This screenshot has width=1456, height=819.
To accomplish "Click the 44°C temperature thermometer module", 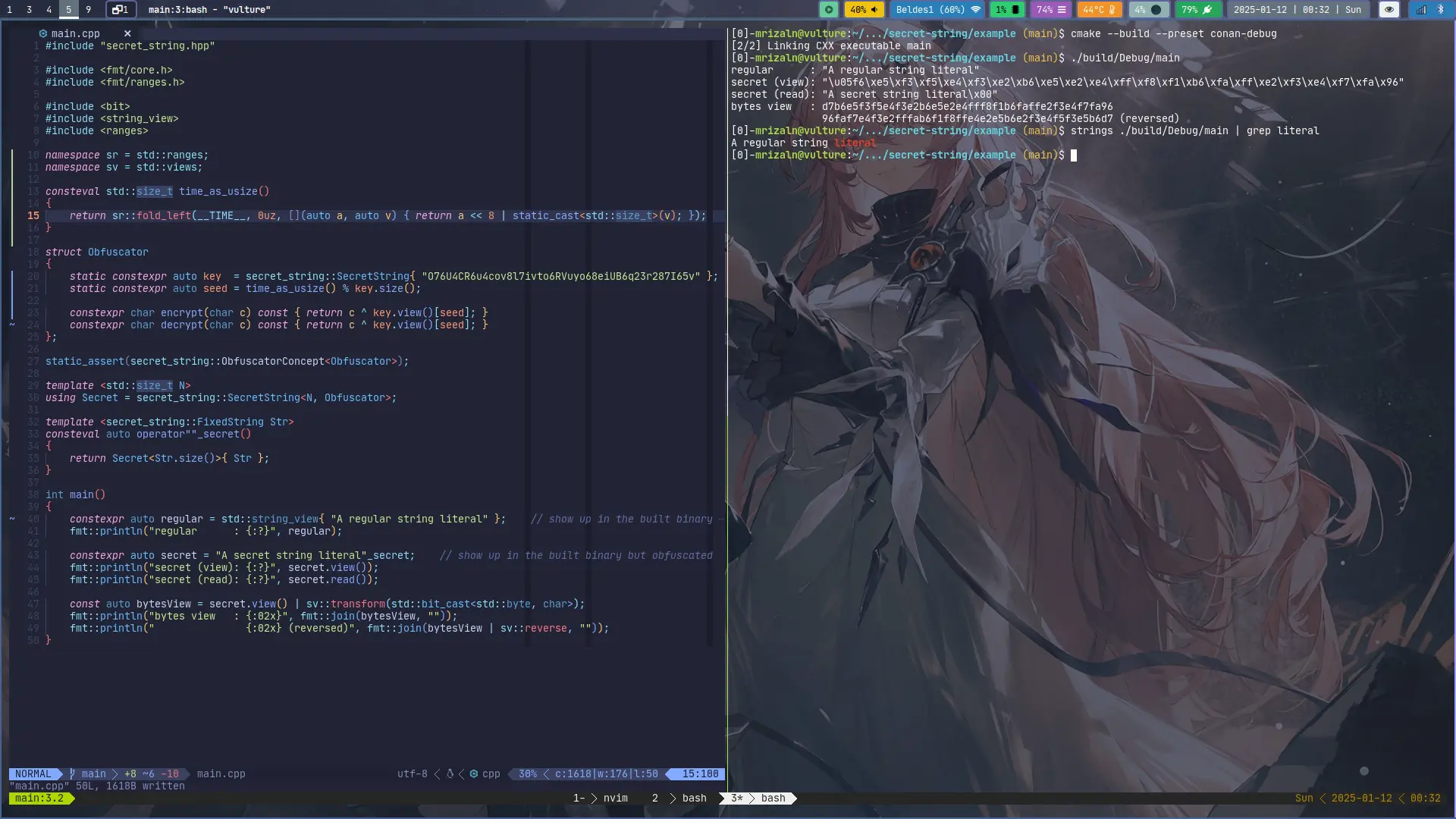I will pyautogui.click(x=1099, y=10).
